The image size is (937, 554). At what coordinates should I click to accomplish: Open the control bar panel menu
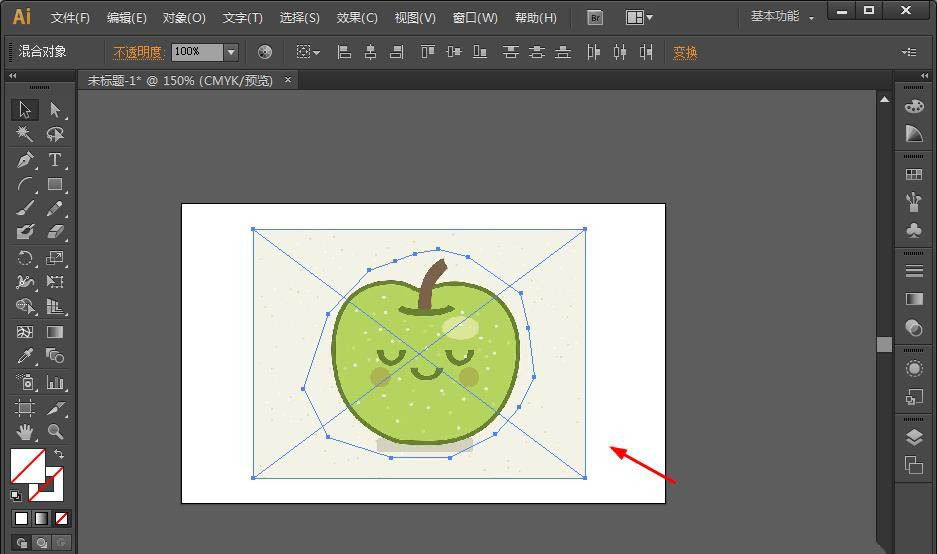[x=909, y=53]
